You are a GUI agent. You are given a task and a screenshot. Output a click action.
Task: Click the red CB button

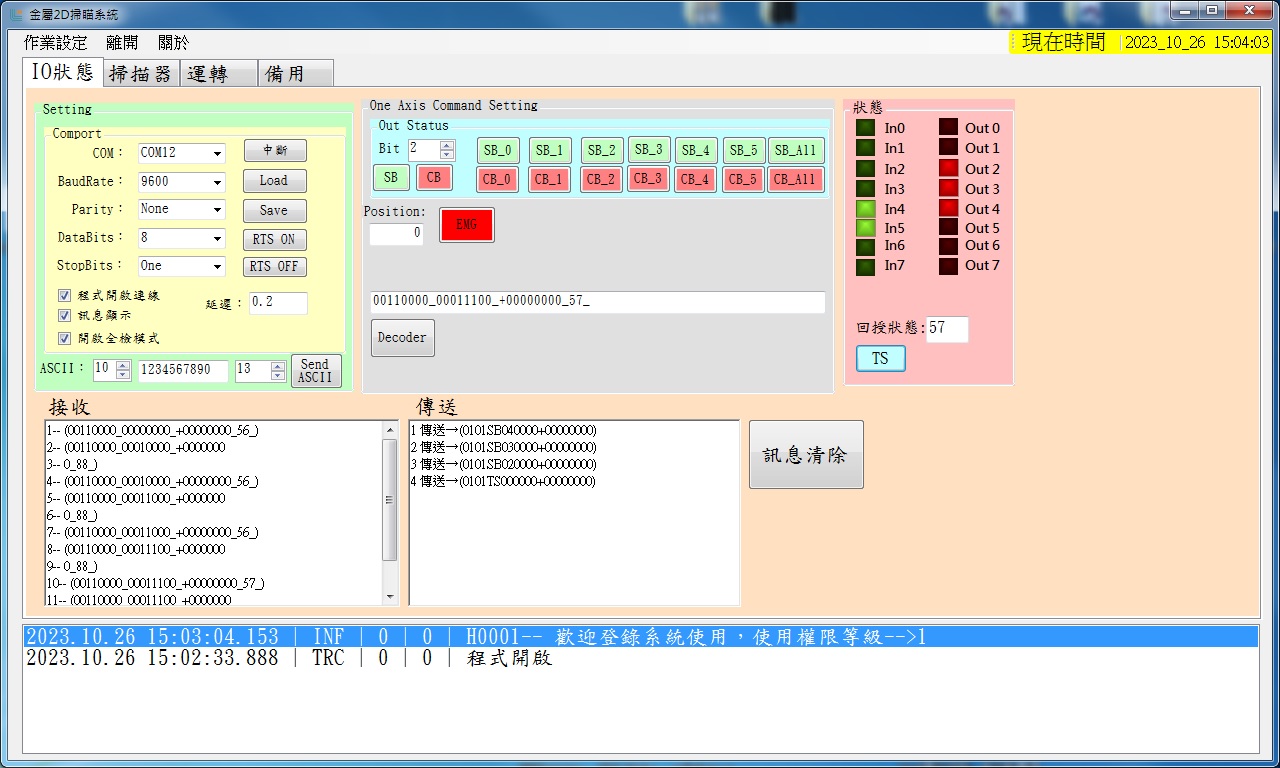tap(434, 178)
